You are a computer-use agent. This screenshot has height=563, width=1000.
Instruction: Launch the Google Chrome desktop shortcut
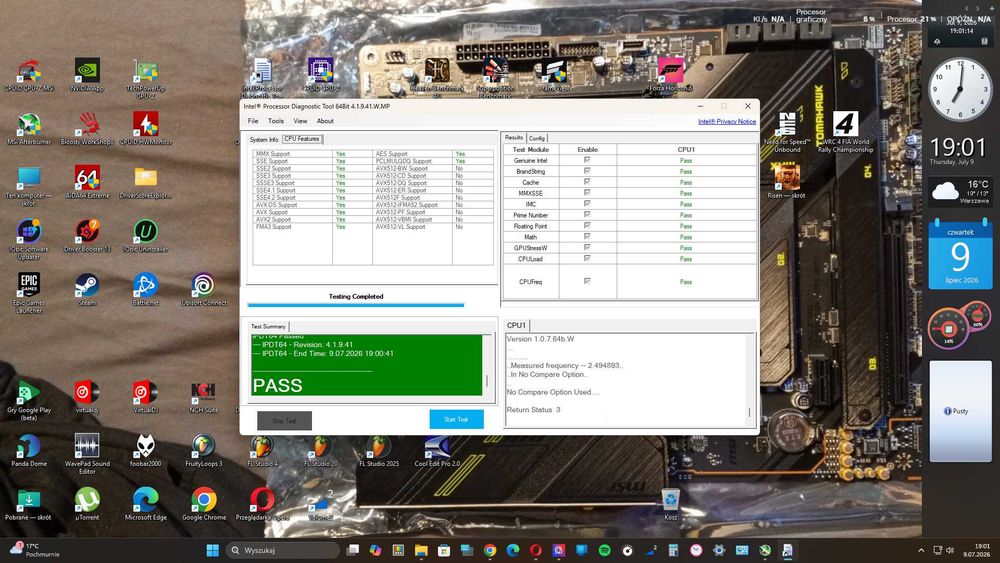[x=204, y=504]
